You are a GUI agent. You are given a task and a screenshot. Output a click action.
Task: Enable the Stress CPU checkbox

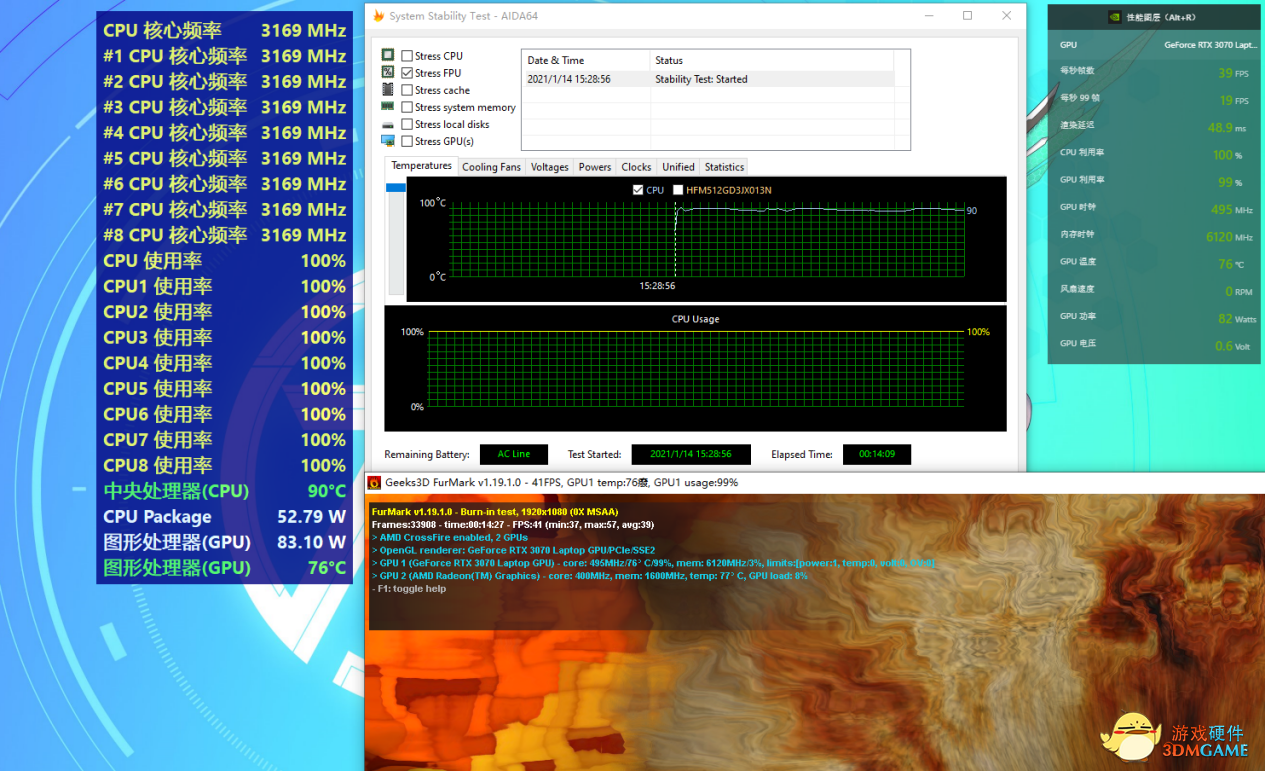pyautogui.click(x=407, y=56)
